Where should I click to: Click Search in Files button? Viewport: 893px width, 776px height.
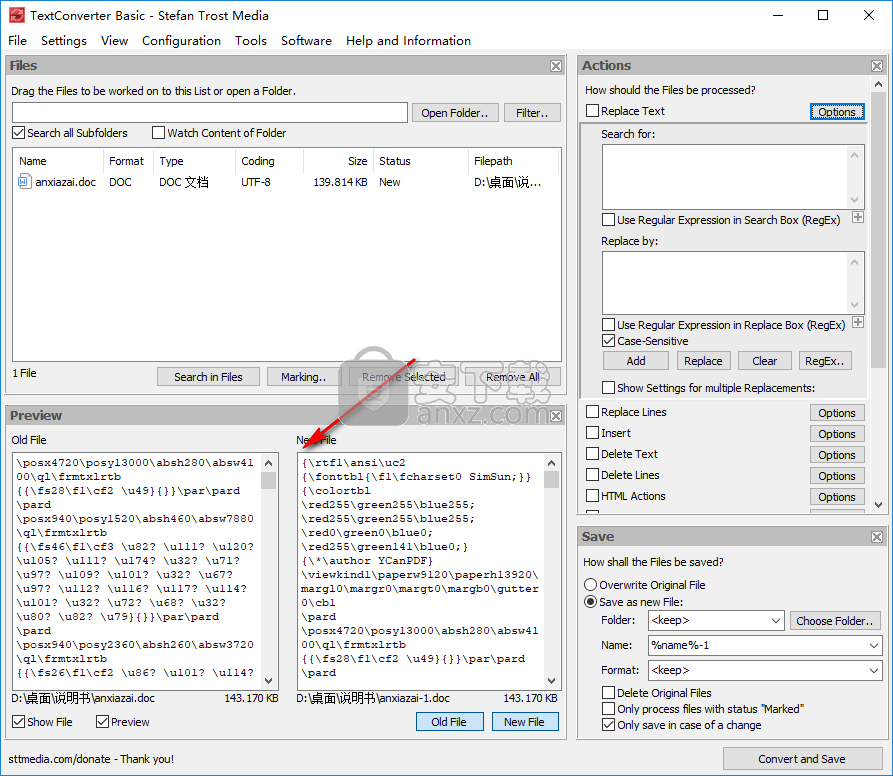208,377
